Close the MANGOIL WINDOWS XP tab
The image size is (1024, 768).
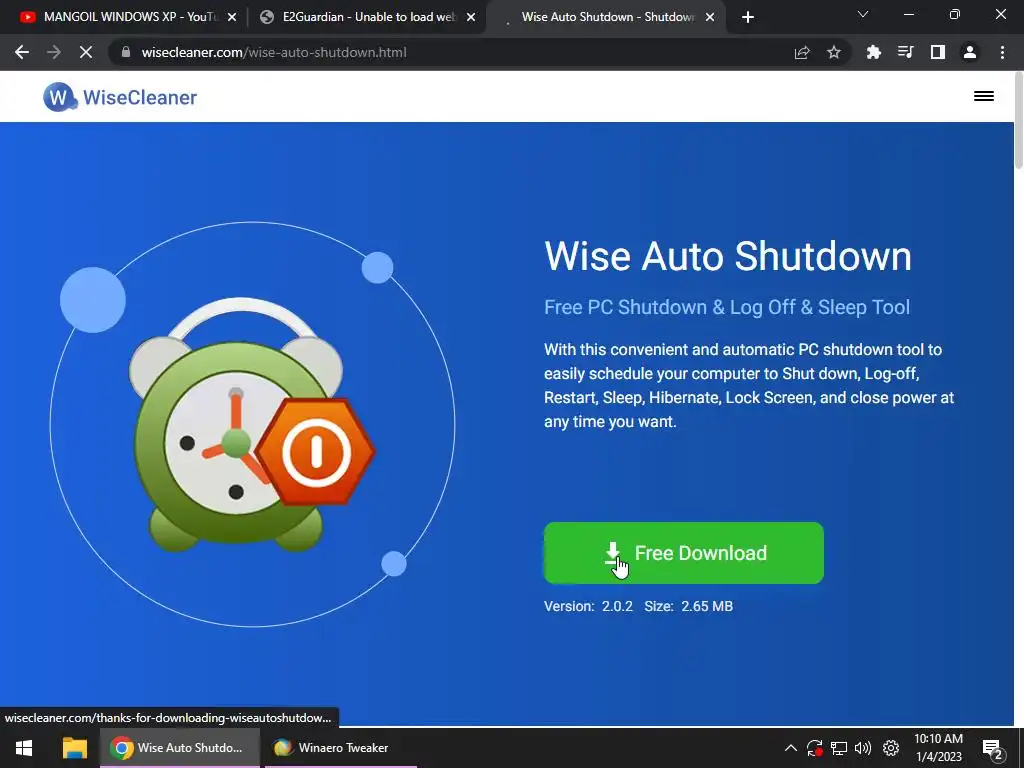(231, 17)
